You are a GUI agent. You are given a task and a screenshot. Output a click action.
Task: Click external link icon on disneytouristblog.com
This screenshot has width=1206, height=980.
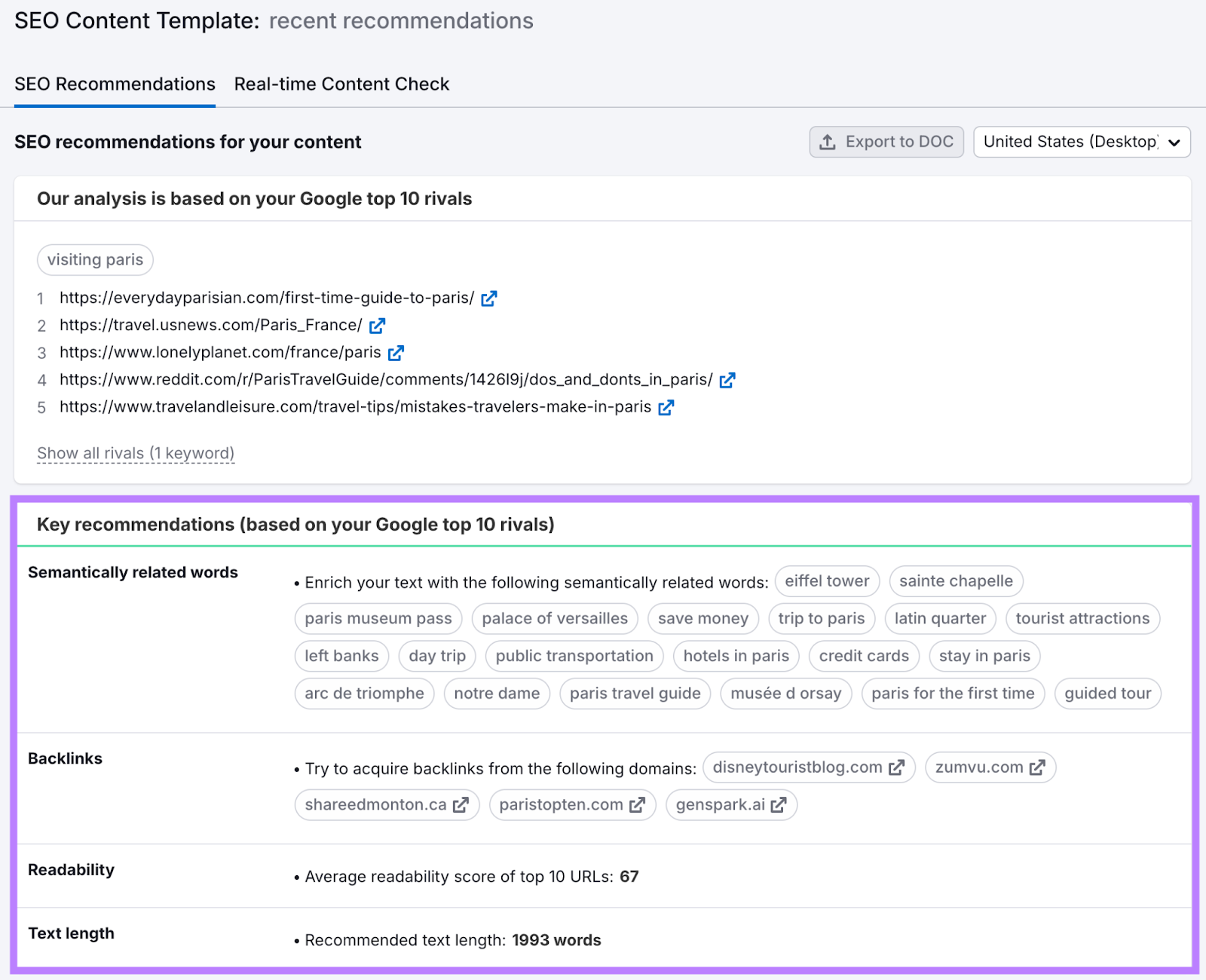(x=896, y=767)
